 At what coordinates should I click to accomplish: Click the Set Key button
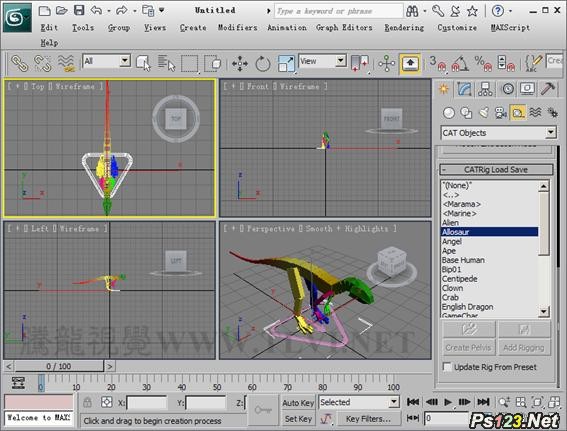tap(298, 419)
